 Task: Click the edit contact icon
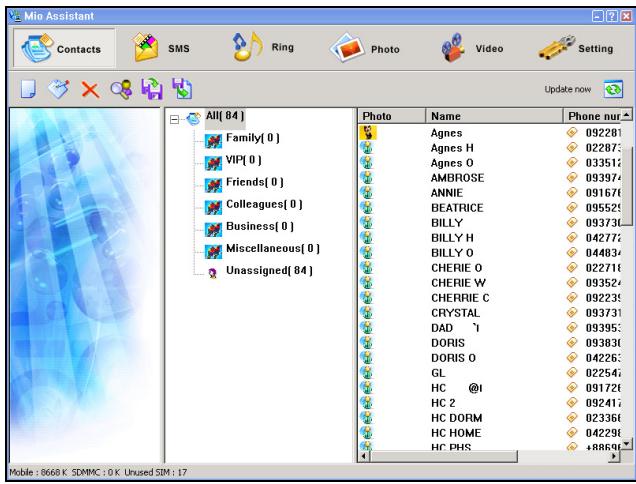point(58,89)
